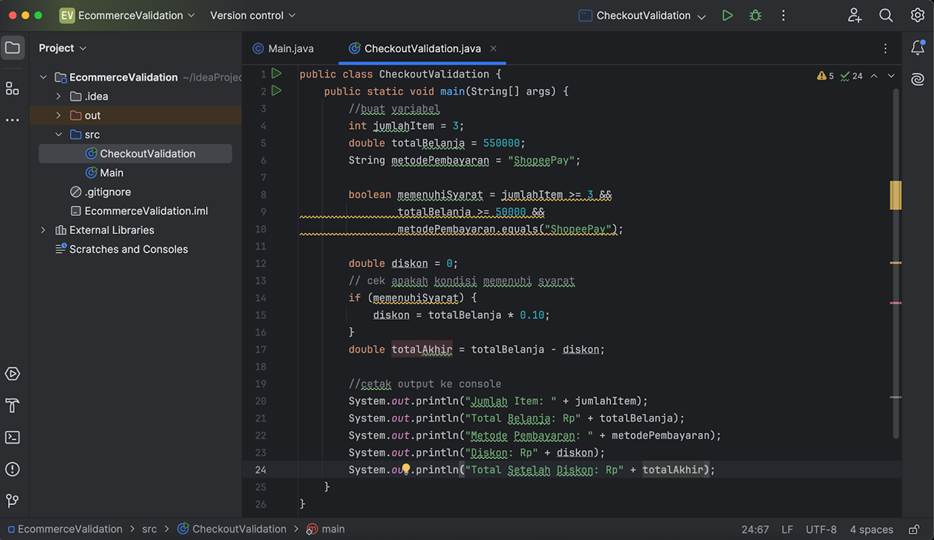Collapse the src folder

[x=59, y=134]
